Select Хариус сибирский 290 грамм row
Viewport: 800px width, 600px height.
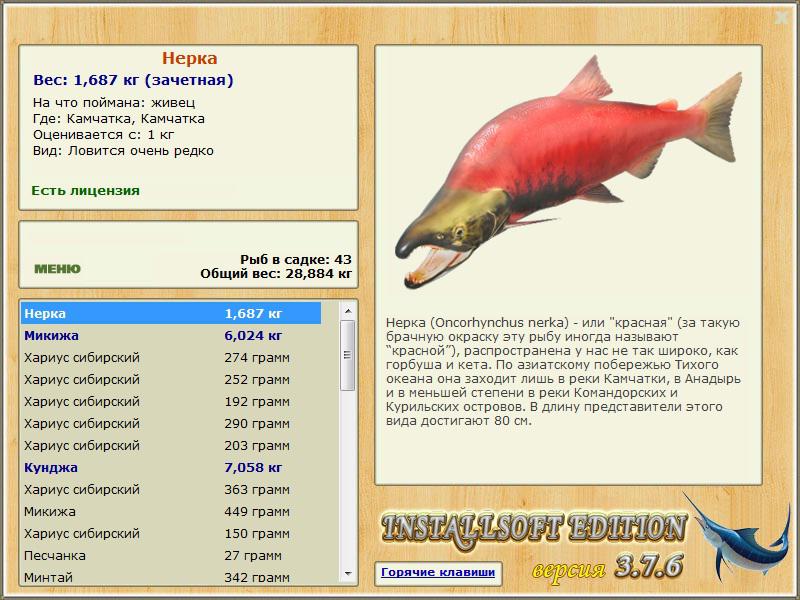point(171,423)
